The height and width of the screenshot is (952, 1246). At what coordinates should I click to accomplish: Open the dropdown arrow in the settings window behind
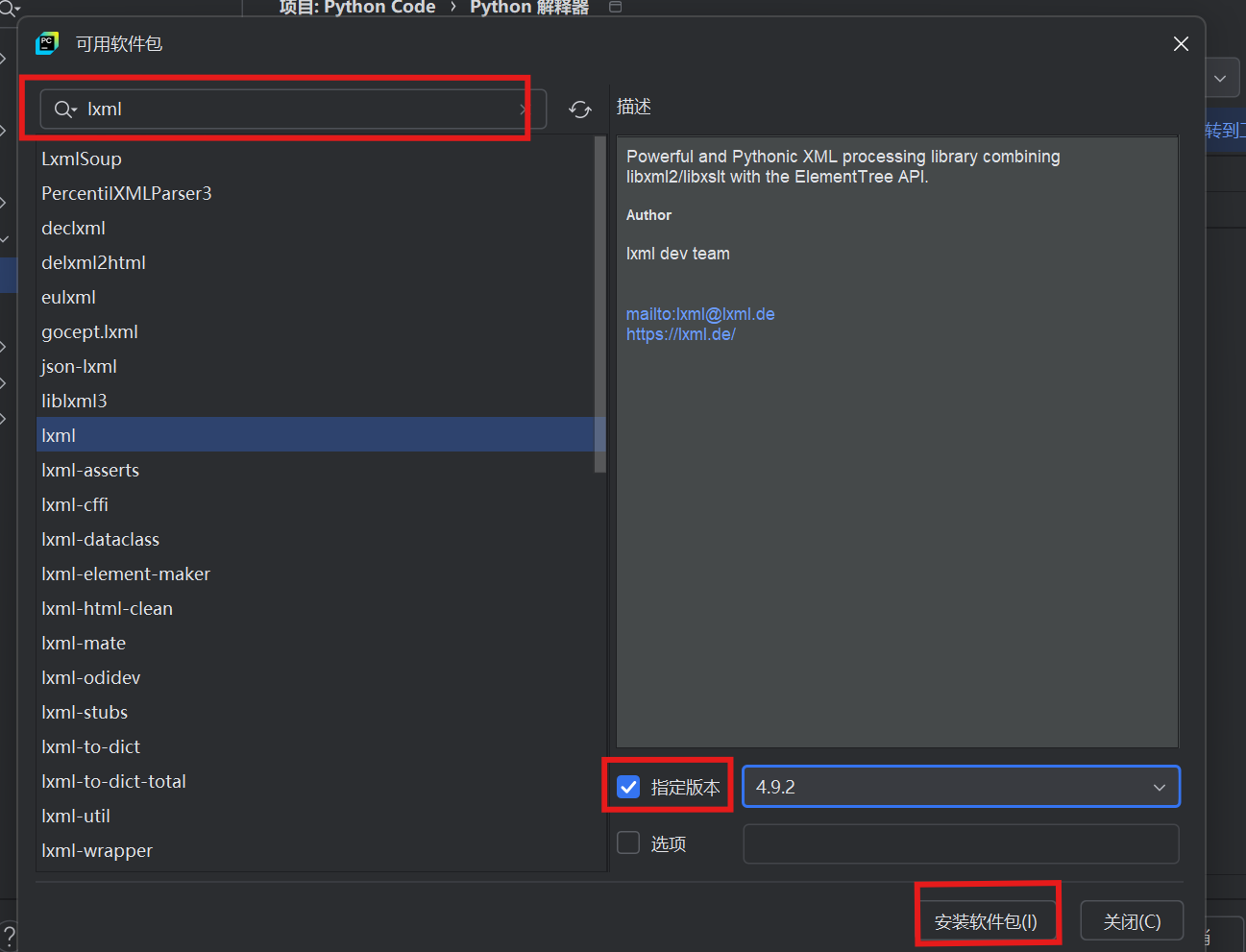(1220, 79)
